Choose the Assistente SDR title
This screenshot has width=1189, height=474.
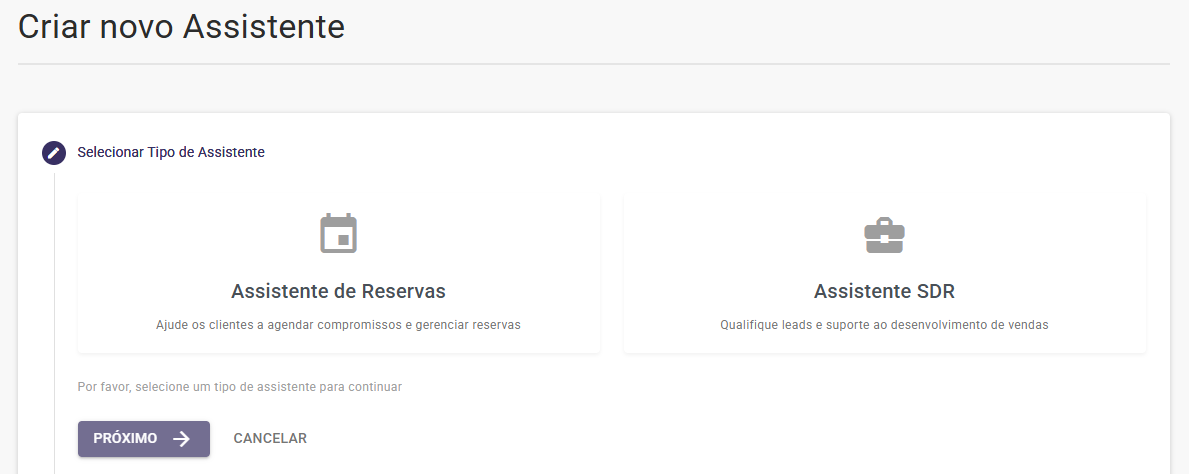(x=884, y=291)
